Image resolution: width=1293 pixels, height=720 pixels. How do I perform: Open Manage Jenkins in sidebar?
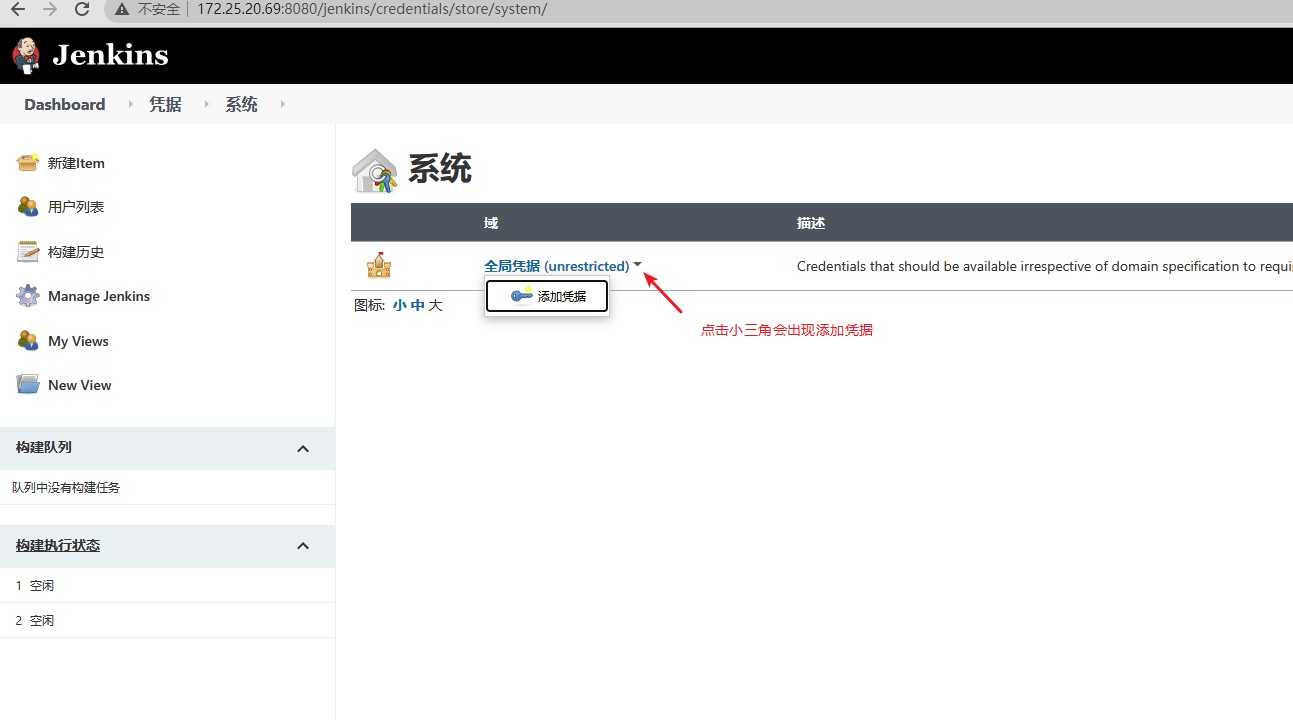tap(99, 296)
